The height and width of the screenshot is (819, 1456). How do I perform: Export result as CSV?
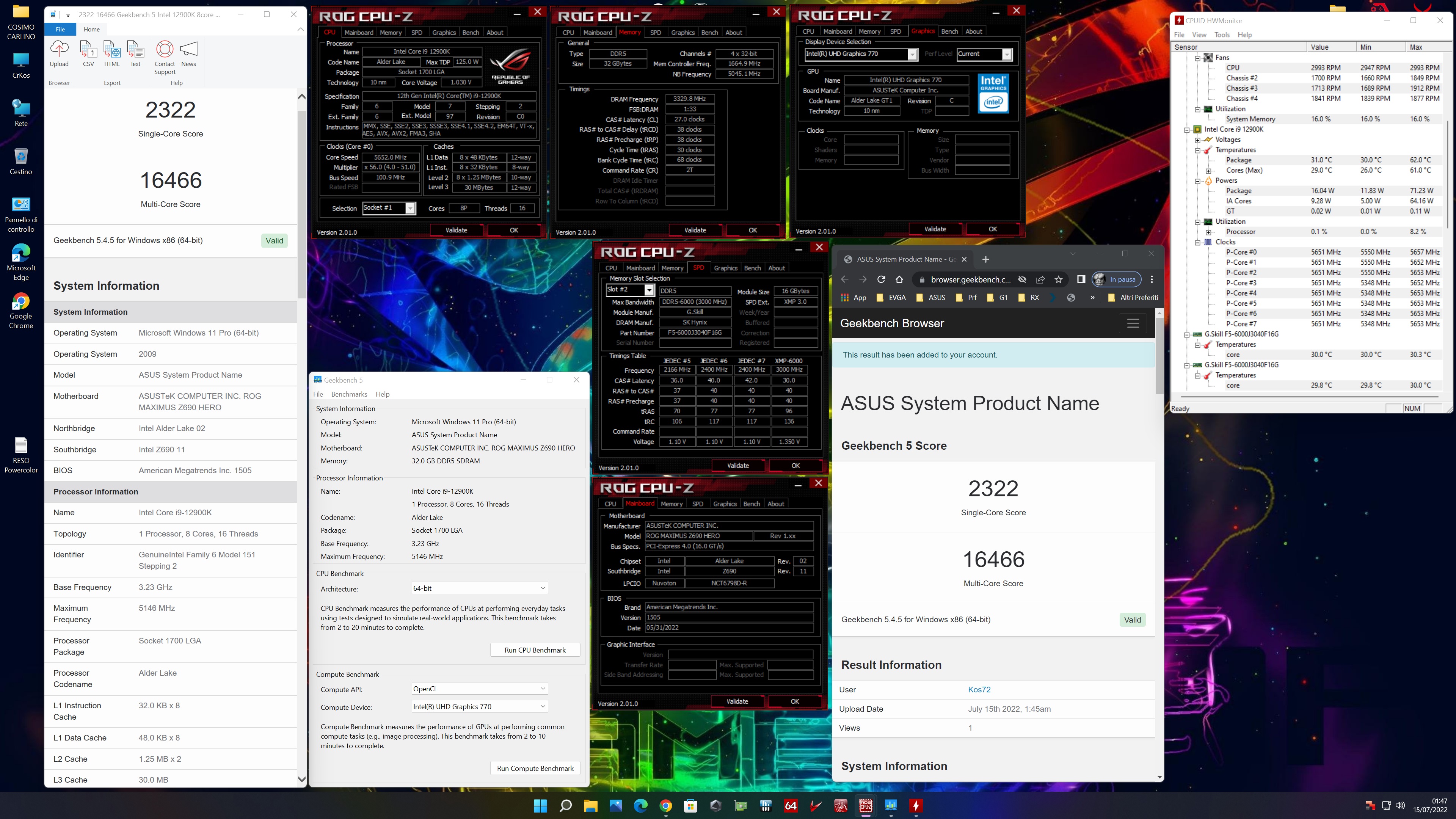pyautogui.click(x=88, y=54)
